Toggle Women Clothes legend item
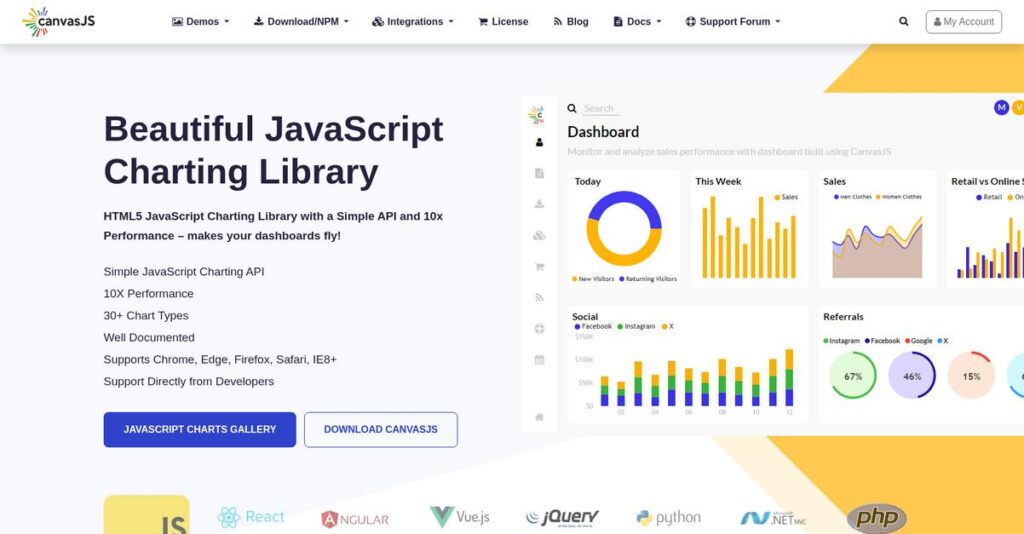1024x534 pixels. 899,196
